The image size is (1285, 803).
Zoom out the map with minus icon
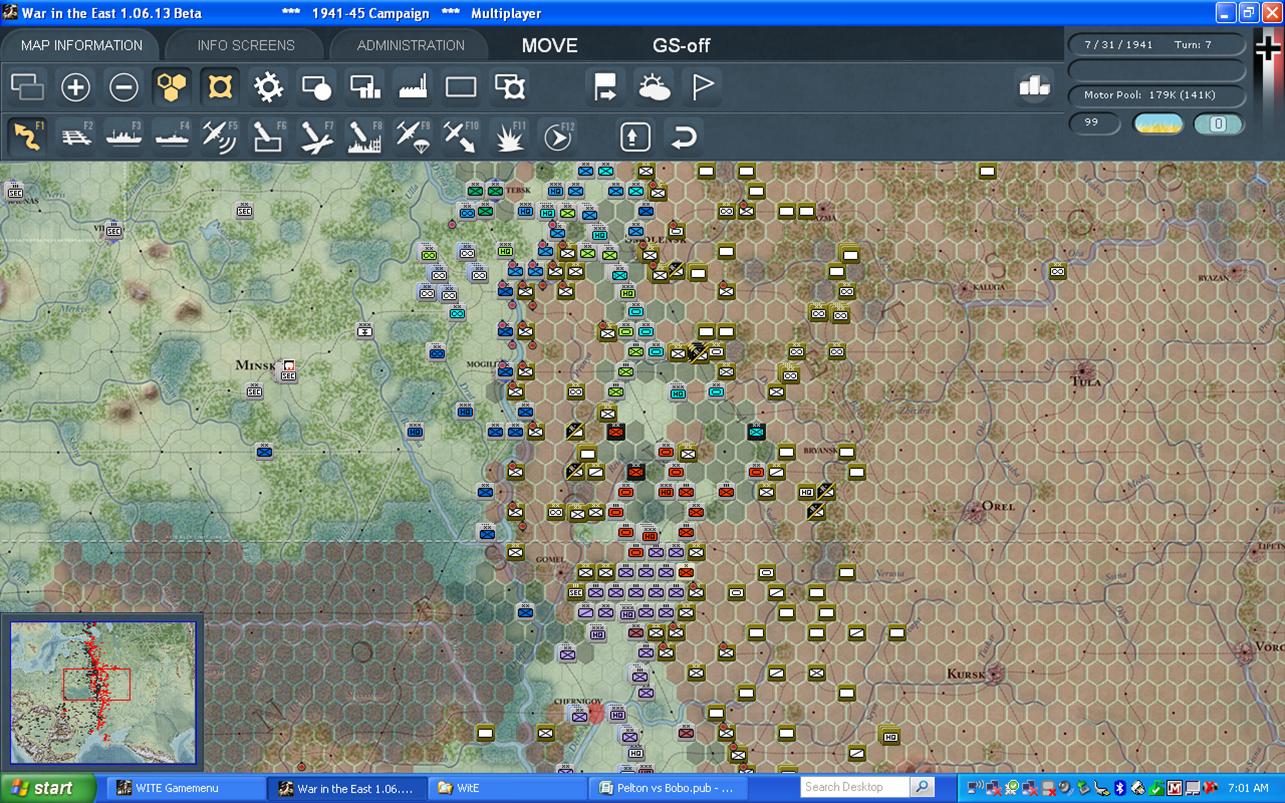pyautogui.click(x=124, y=88)
